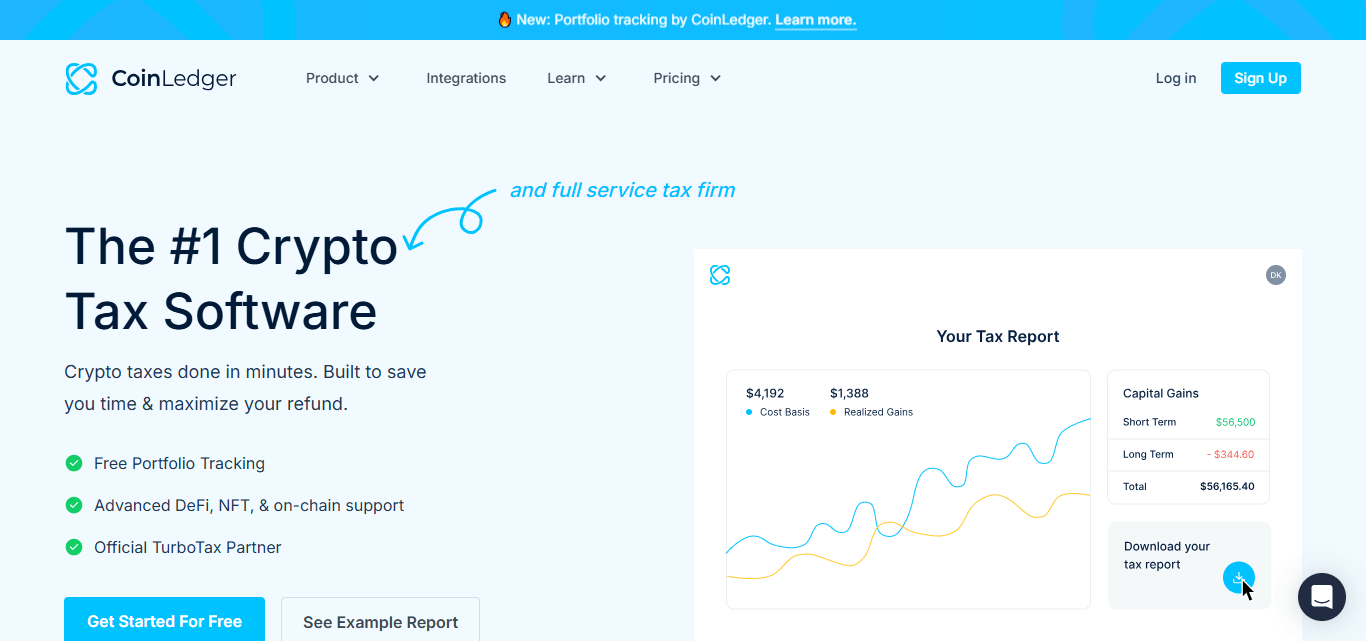Click the $56,165.40 Total value

[x=1227, y=486]
